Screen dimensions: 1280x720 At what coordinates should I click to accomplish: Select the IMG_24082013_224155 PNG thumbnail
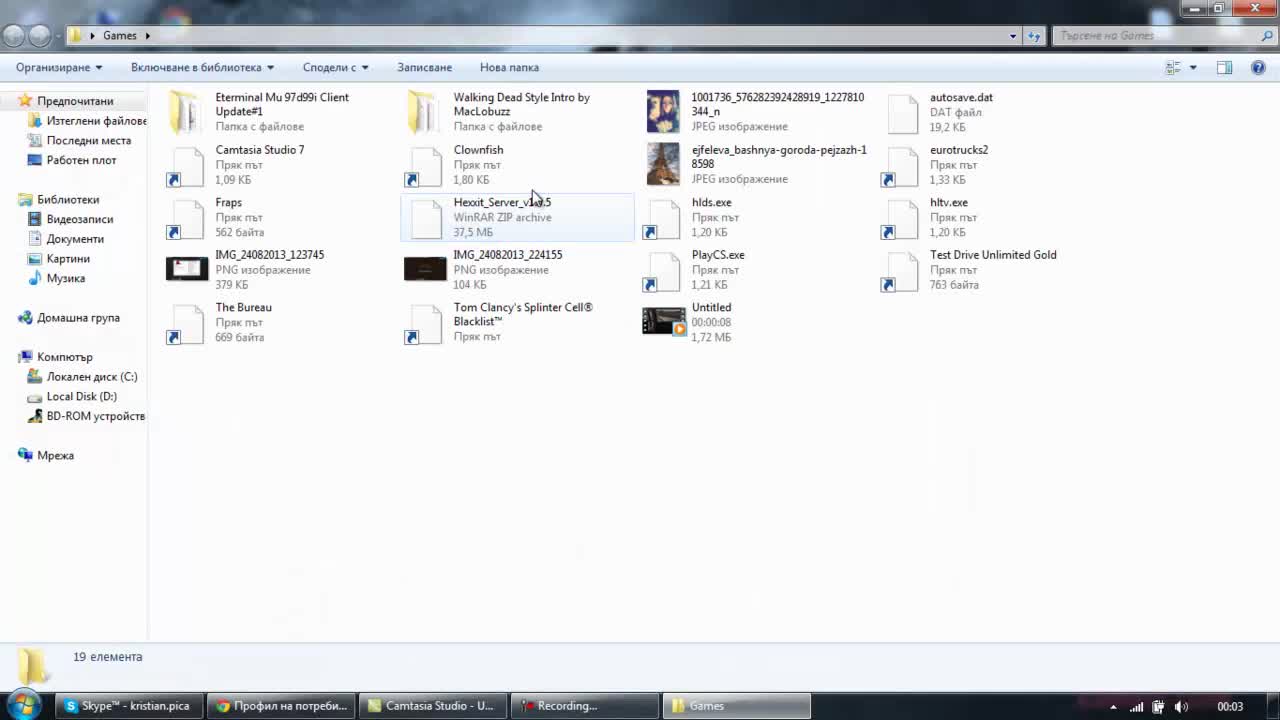point(425,269)
